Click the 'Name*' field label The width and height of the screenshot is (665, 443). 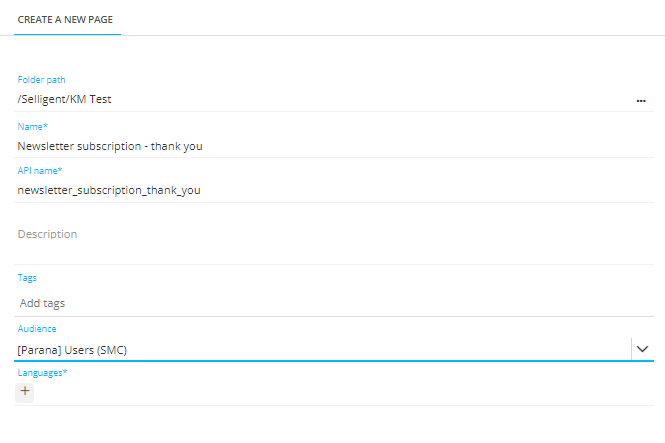(33, 126)
